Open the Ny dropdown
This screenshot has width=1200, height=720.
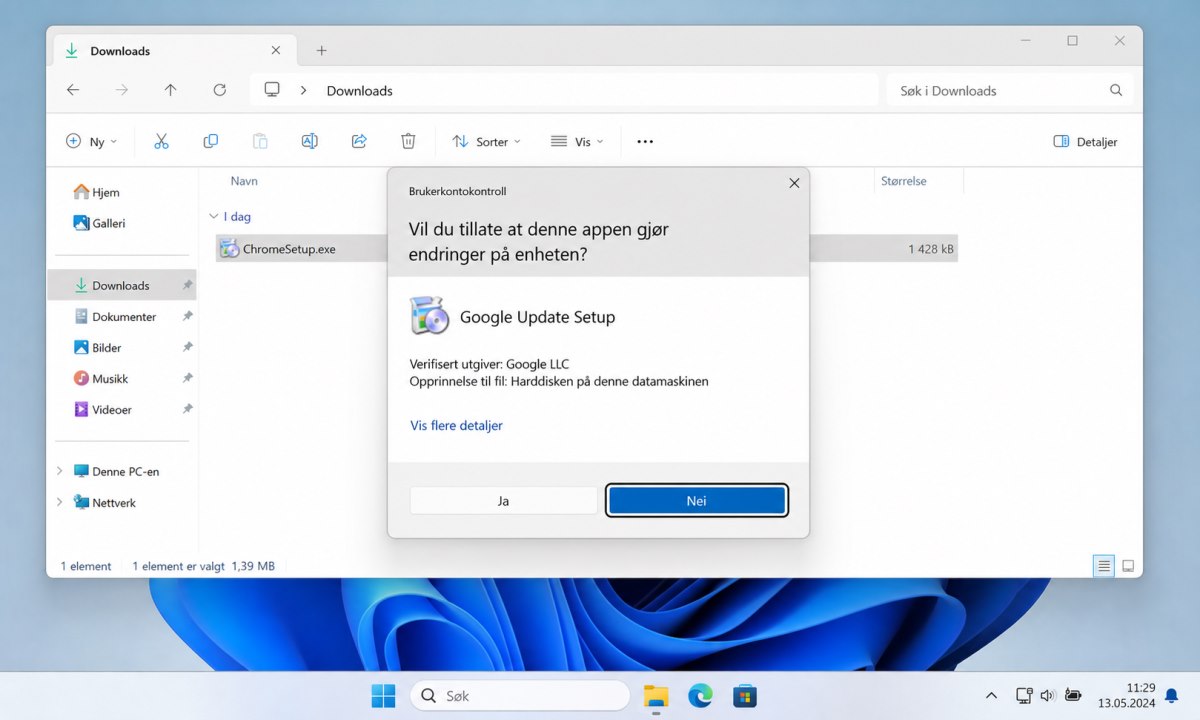91,142
